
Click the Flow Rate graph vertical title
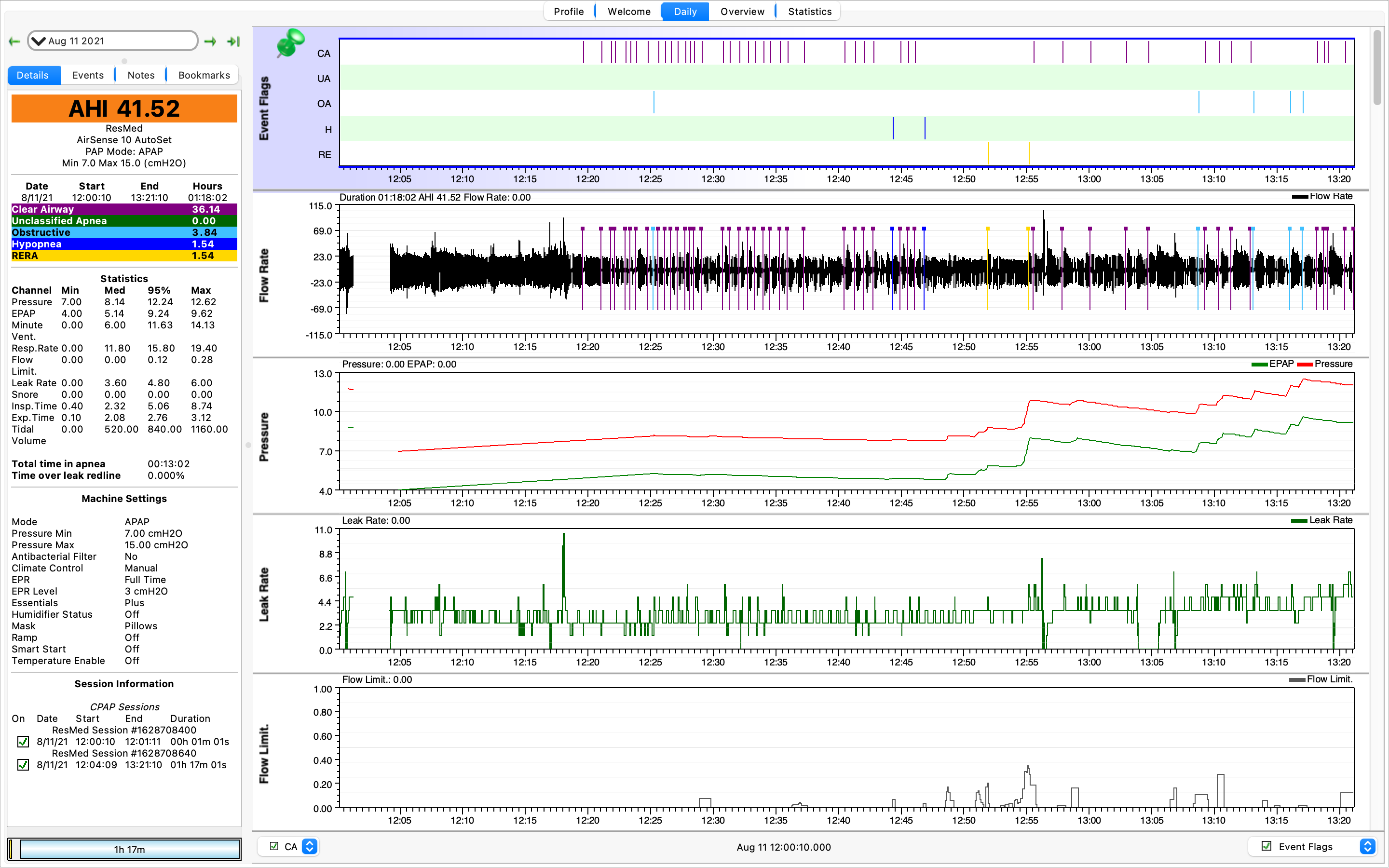pyautogui.click(x=264, y=275)
